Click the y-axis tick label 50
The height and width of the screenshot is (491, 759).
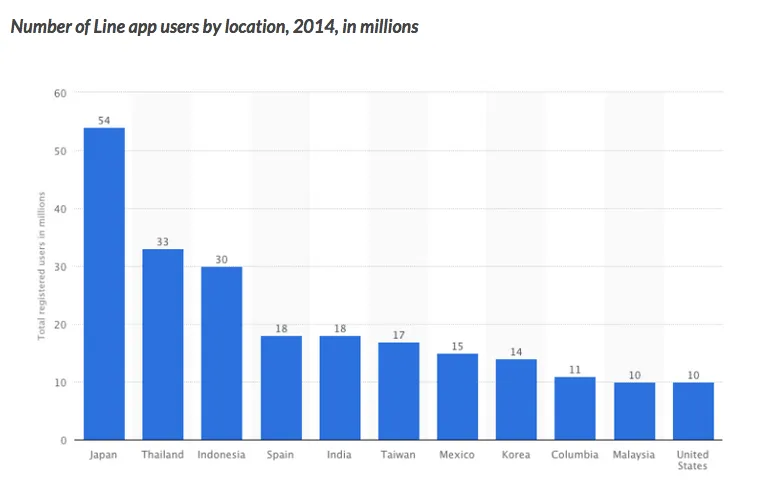(x=61, y=151)
